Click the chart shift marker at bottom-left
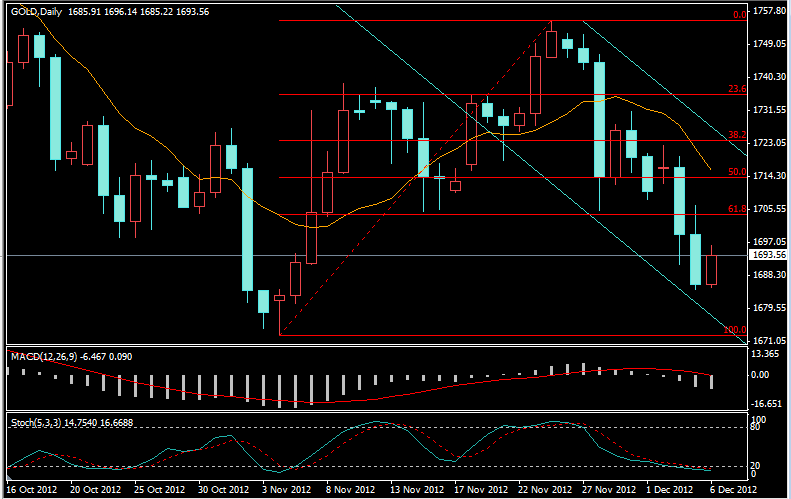This screenshot has height=499, width=791. (9, 475)
